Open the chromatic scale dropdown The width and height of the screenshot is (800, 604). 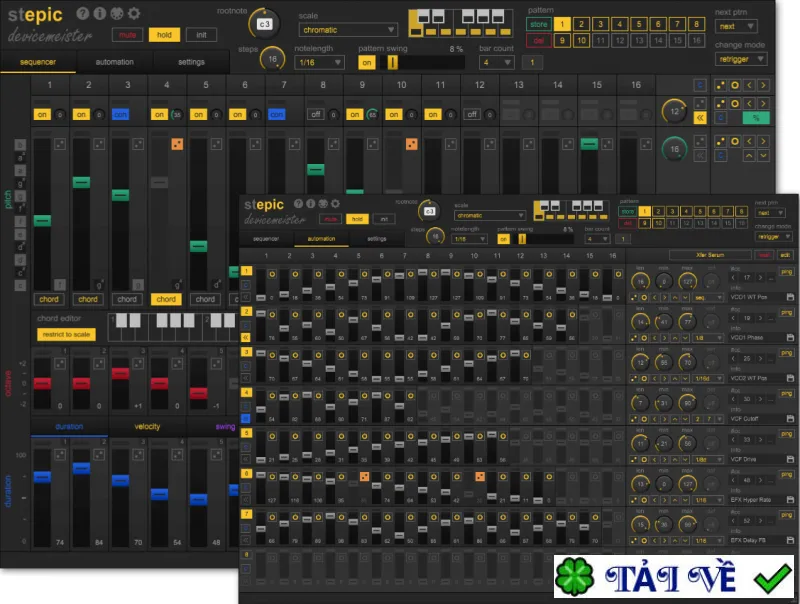tap(348, 30)
